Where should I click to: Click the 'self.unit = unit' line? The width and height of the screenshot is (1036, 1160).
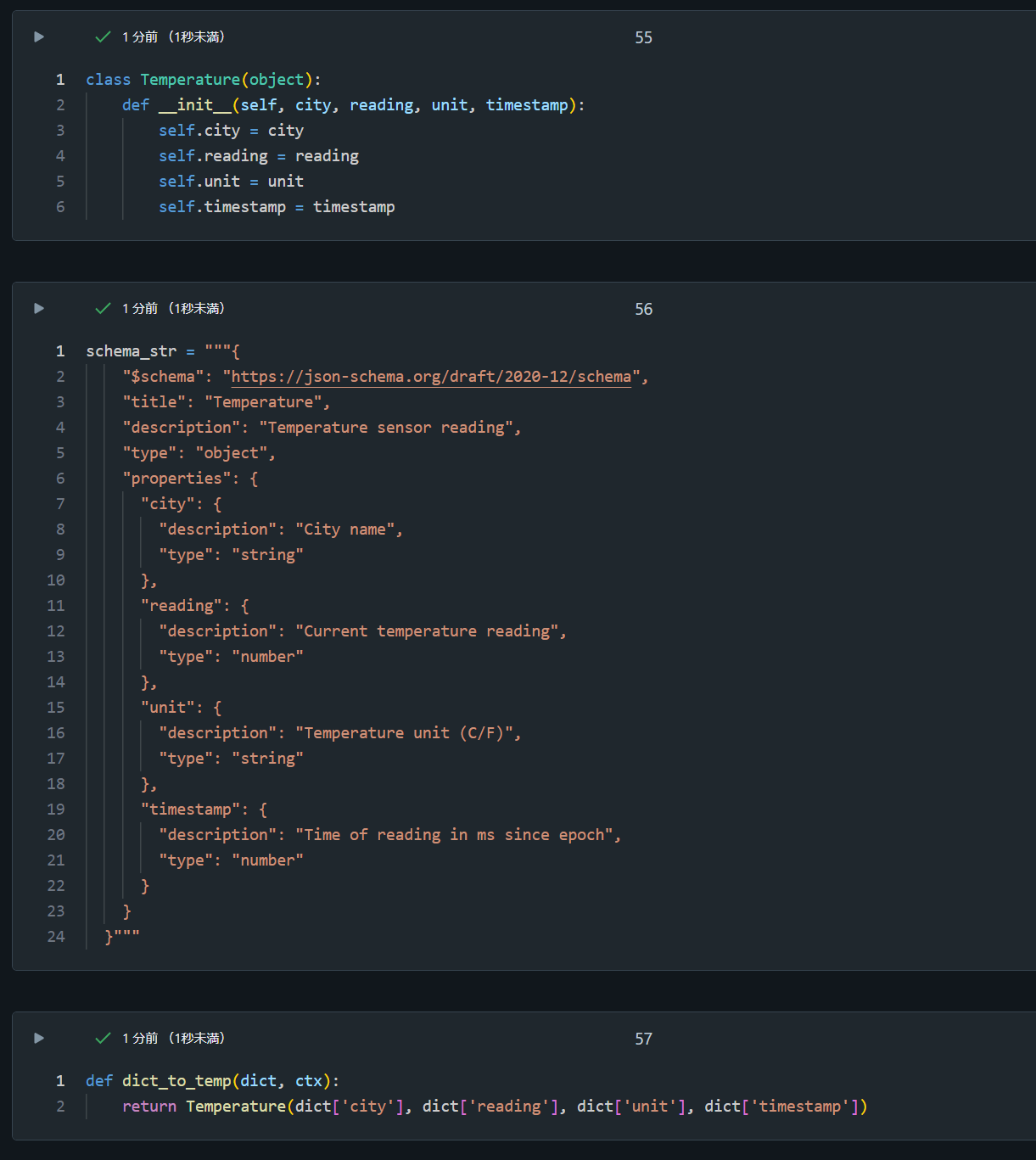coord(231,182)
